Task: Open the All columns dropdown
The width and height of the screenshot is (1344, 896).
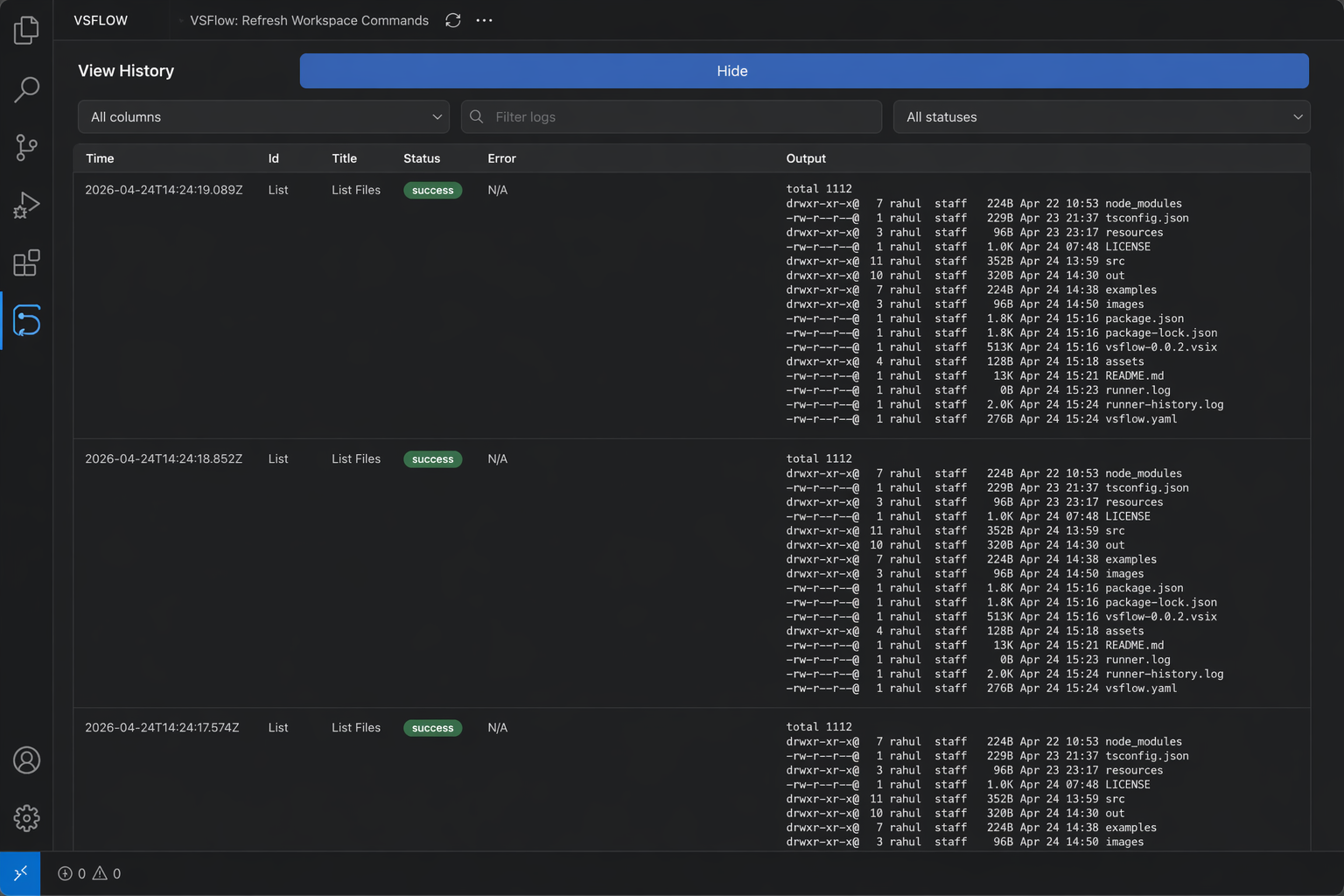Action: click(262, 116)
